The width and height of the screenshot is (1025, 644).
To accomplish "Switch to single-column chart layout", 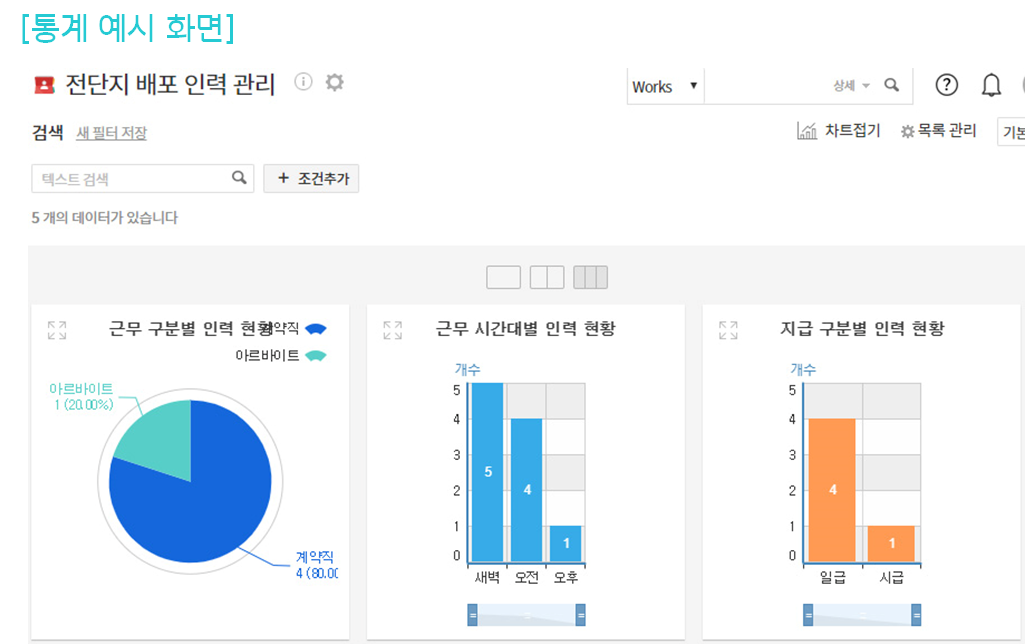I will pos(503,277).
